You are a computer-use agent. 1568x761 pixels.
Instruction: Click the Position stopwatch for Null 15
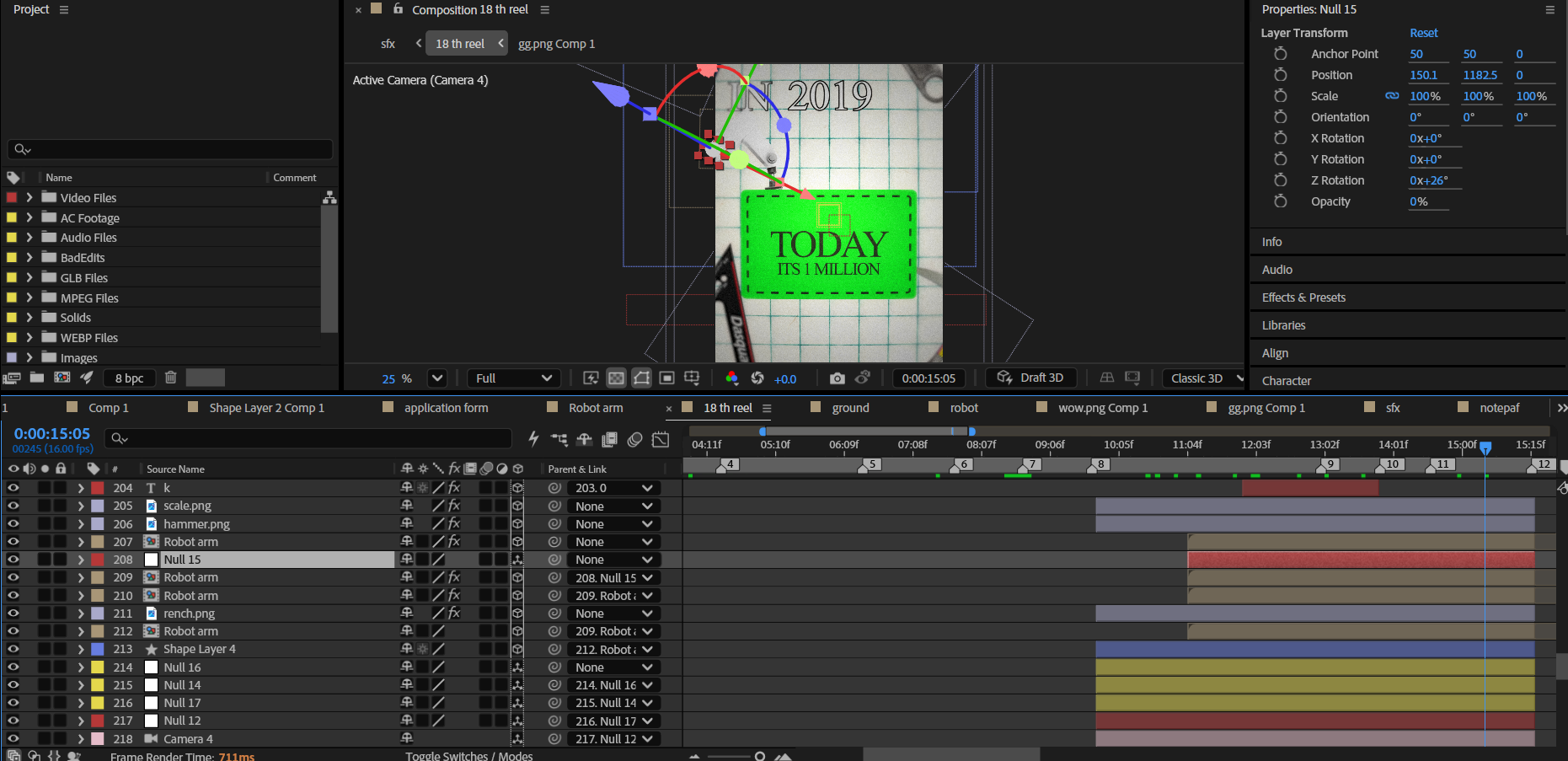[1280, 75]
